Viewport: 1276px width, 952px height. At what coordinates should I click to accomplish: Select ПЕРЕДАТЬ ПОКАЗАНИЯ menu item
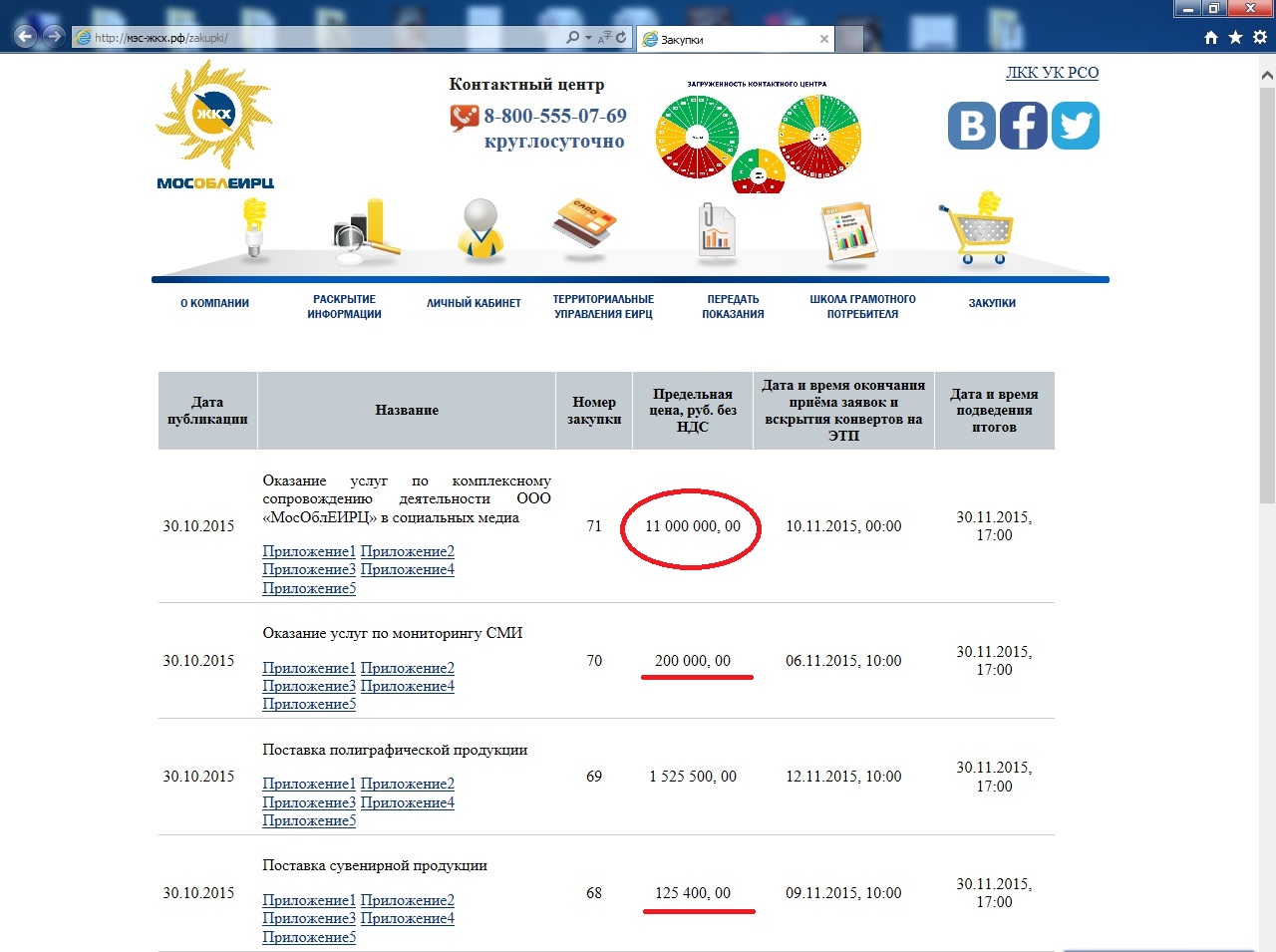click(x=733, y=306)
